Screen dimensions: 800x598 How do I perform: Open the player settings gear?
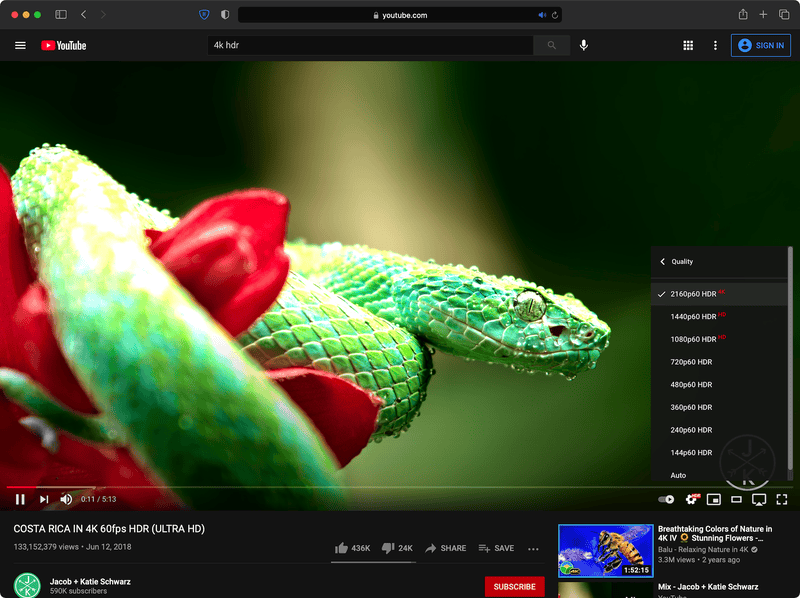(691, 499)
